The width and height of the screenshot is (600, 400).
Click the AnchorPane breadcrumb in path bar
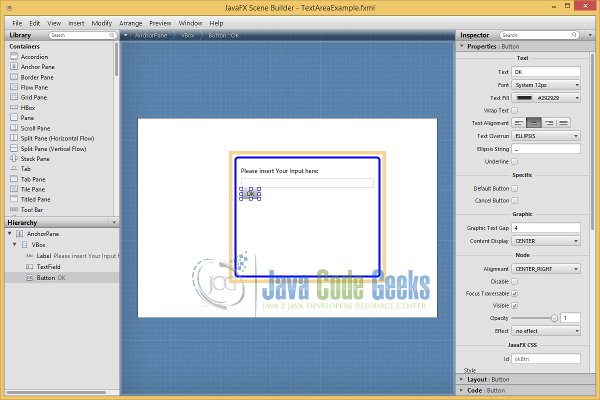(x=151, y=35)
